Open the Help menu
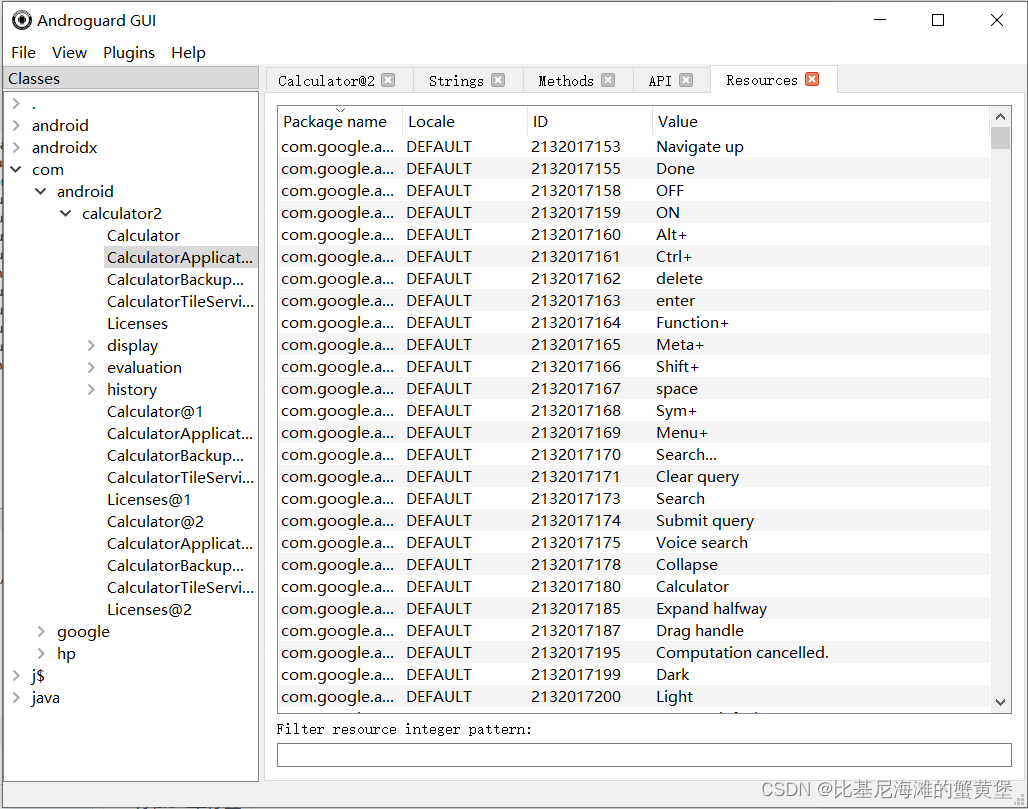The image size is (1028, 809). [188, 52]
